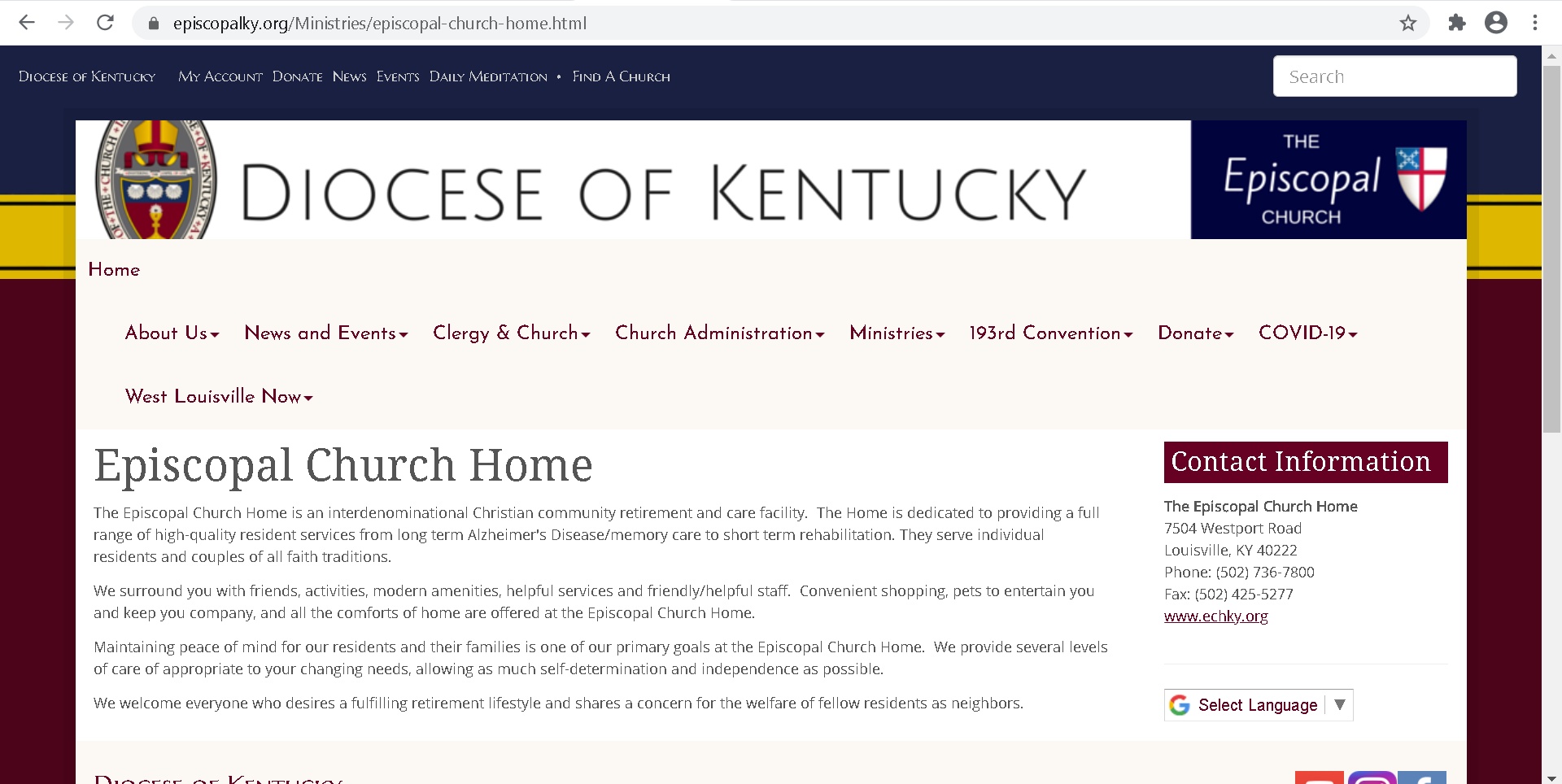The width and height of the screenshot is (1562, 784).
Task: Open the YouTube channel icon
Action: (x=1320, y=778)
